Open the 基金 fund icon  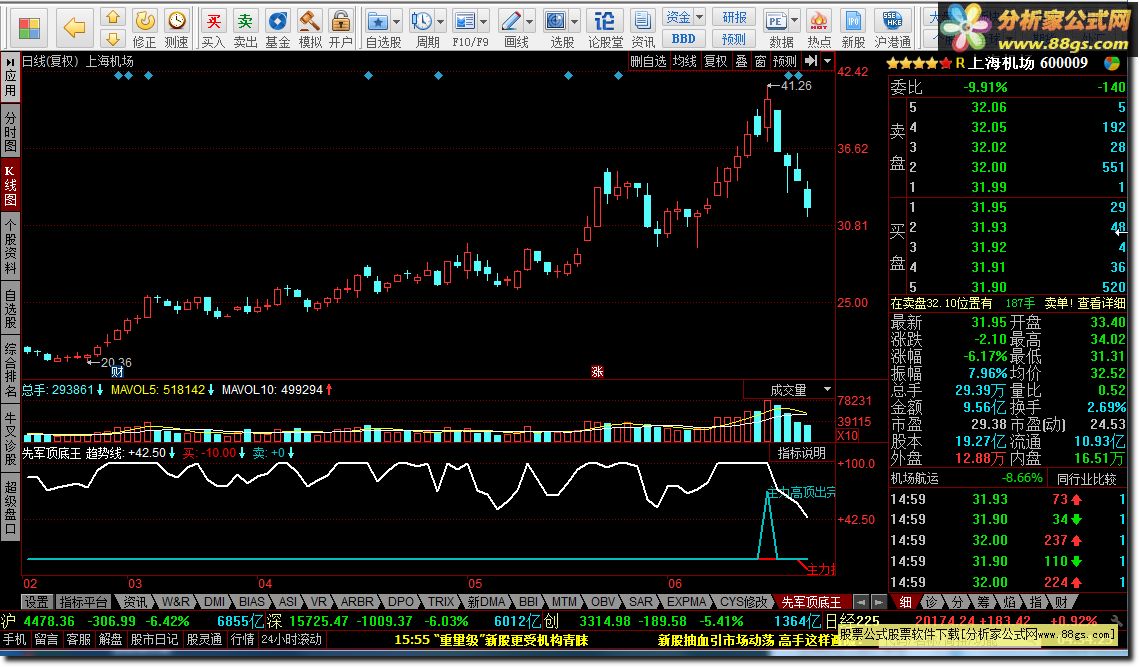tap(278, 20)
